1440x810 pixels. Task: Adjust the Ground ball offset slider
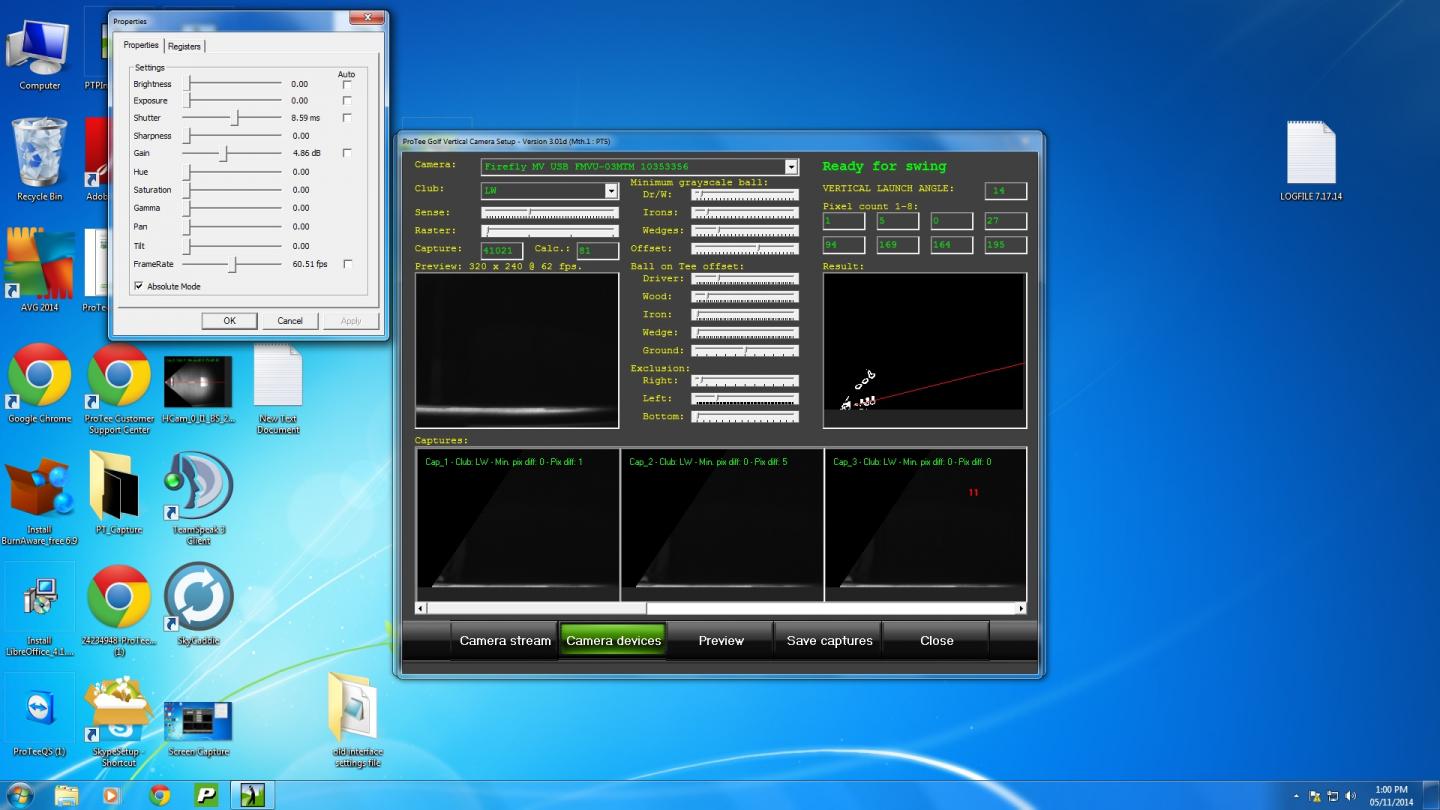coord(745,351)
